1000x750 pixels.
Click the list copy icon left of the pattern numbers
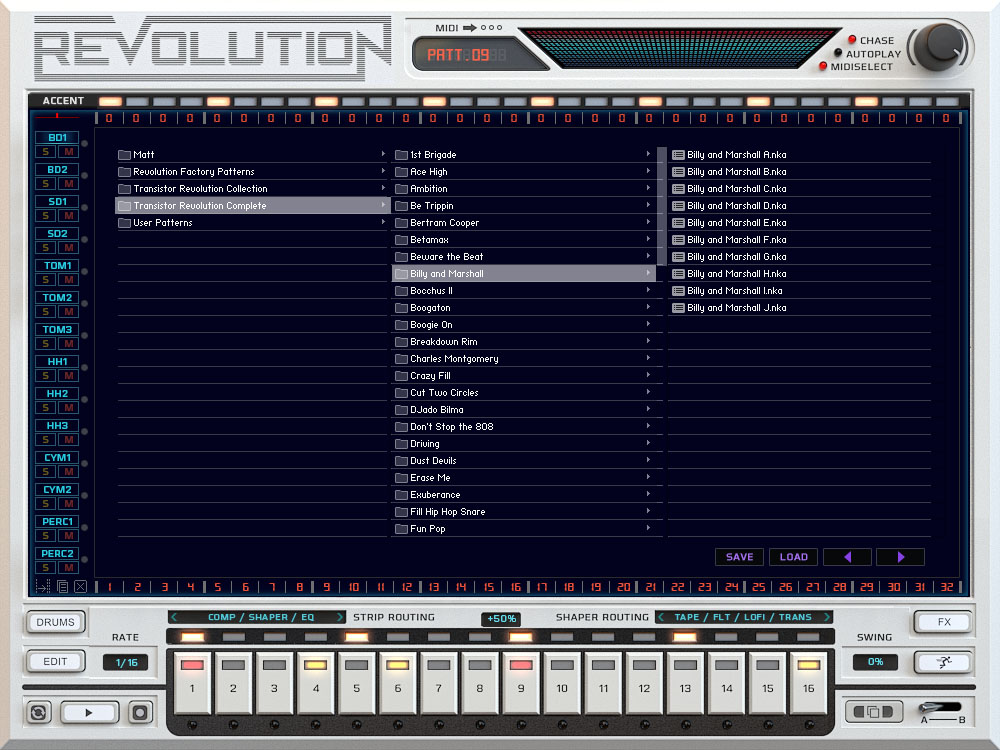[x=63, y=585]
